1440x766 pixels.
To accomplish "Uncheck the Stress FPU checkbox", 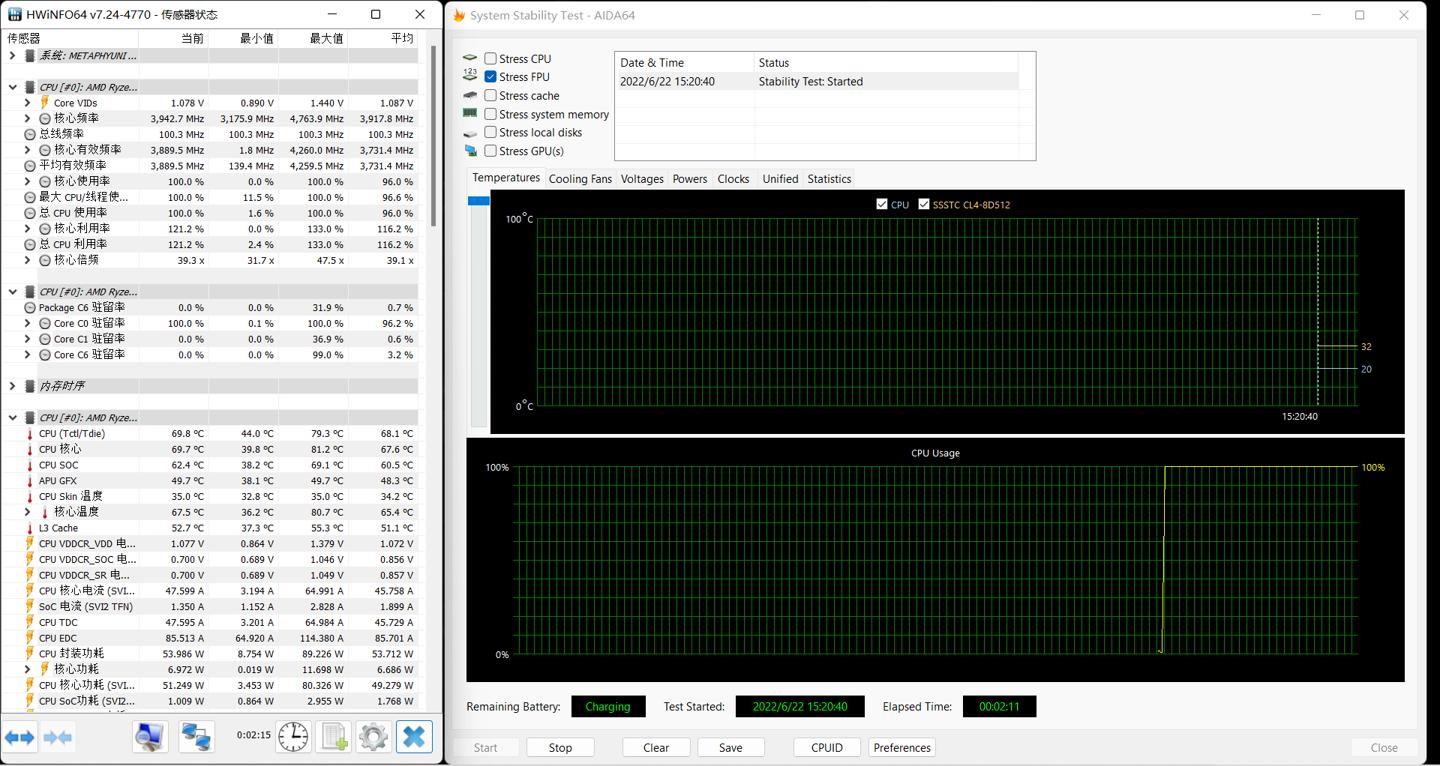I will coord(491,77).
